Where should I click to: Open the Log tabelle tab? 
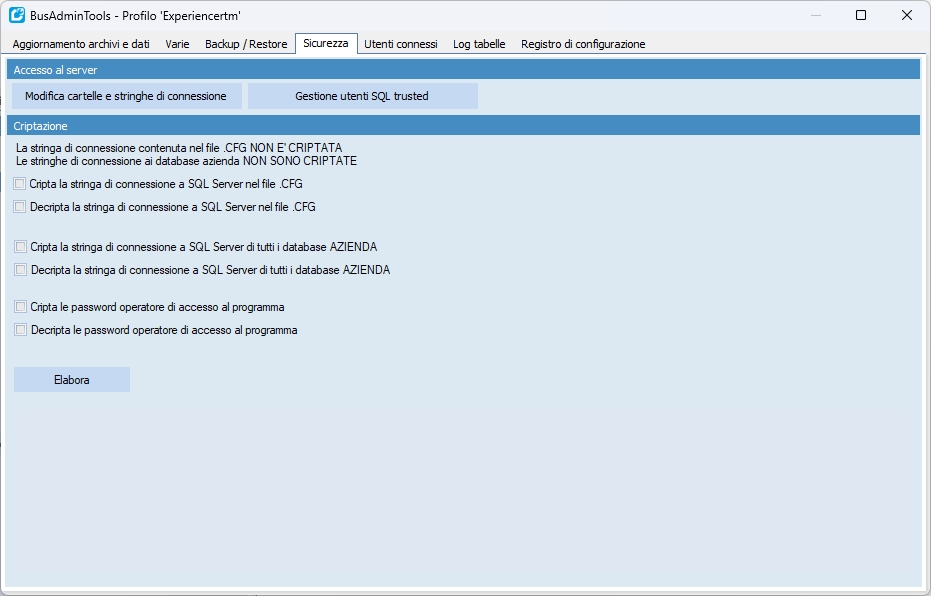[x=479, y=44]
